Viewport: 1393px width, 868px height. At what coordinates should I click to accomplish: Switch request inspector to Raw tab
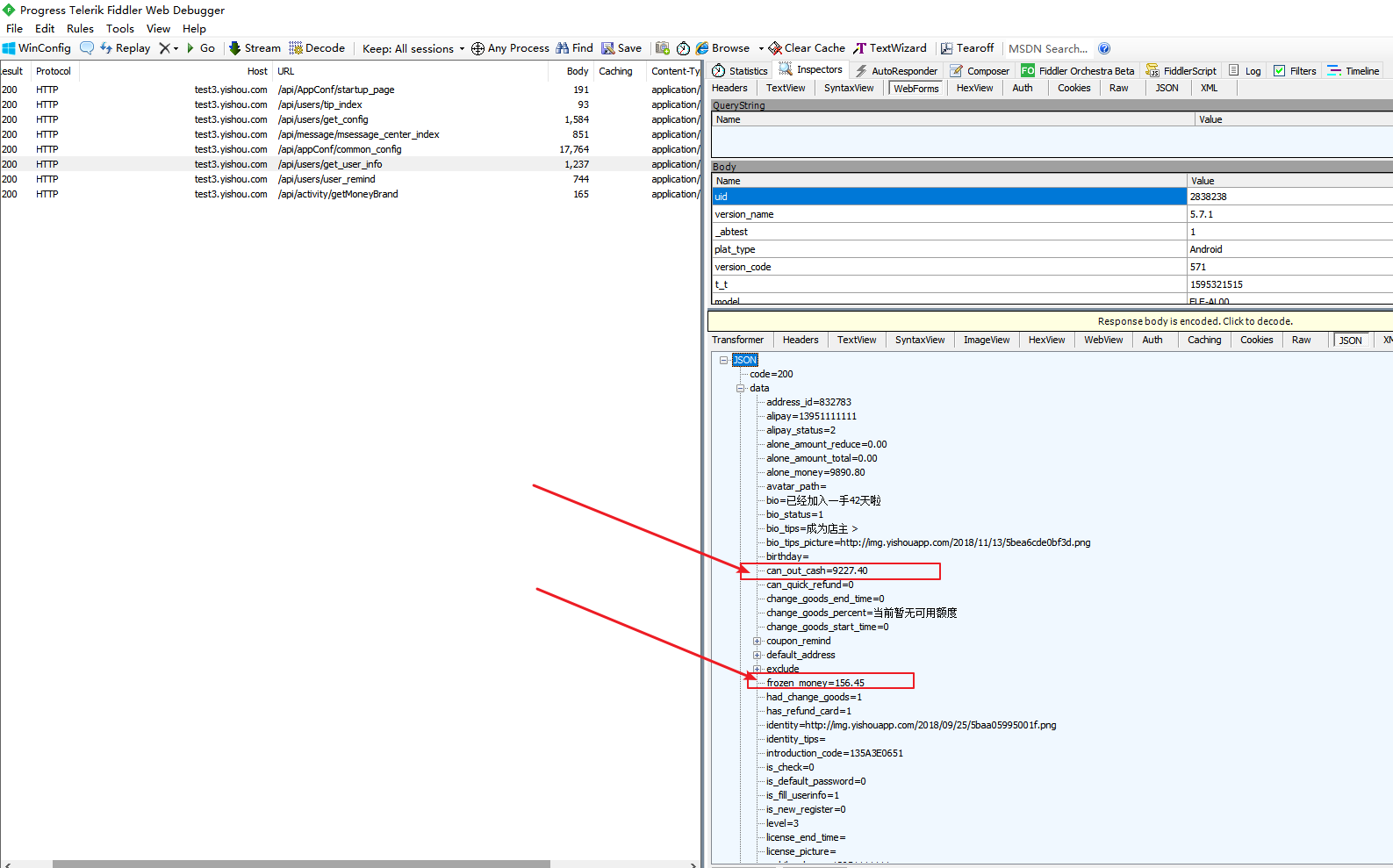1118,88
